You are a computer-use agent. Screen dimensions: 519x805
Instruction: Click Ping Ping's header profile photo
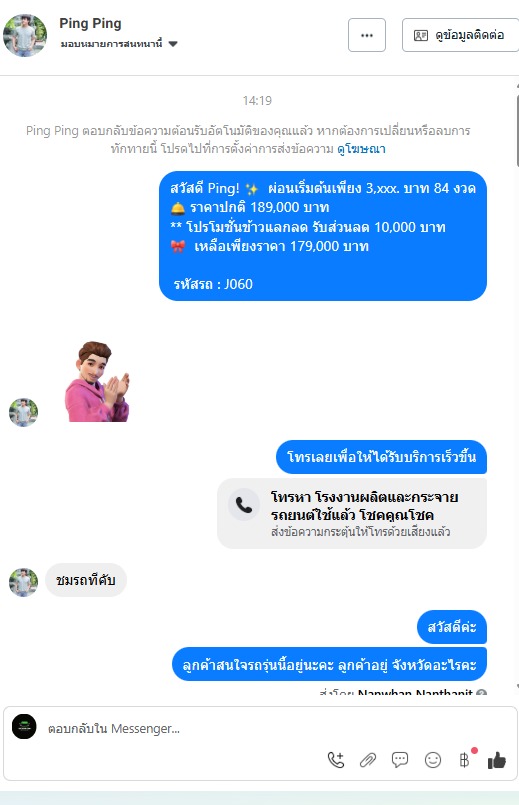coord(25,35)
